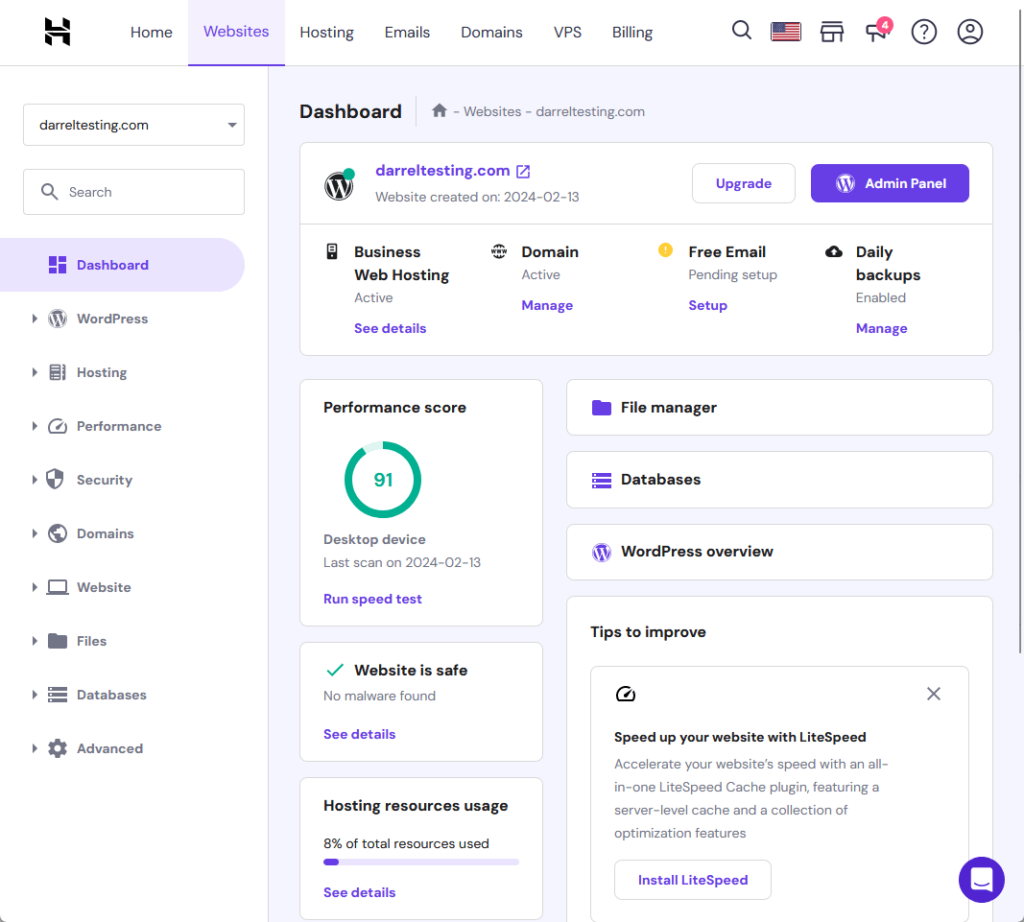The image size is (1024, 922).
Task: Open the darreltesting.com website selector dropdown
Action: point(134,125)
